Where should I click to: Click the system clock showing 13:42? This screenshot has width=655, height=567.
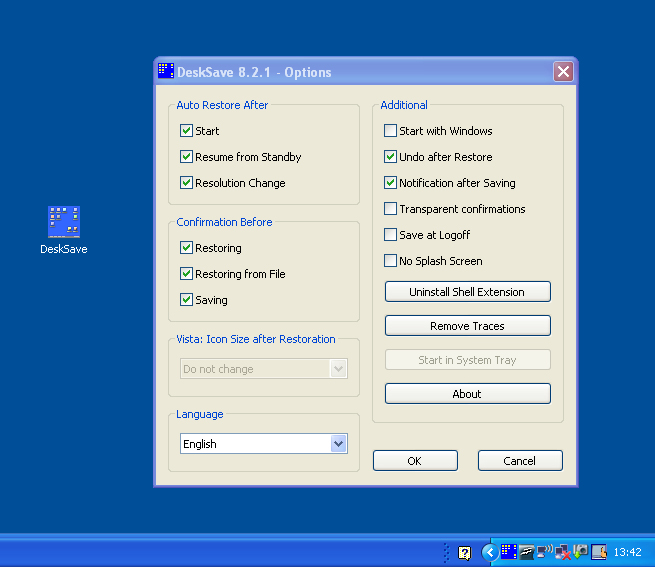point(627,552)
